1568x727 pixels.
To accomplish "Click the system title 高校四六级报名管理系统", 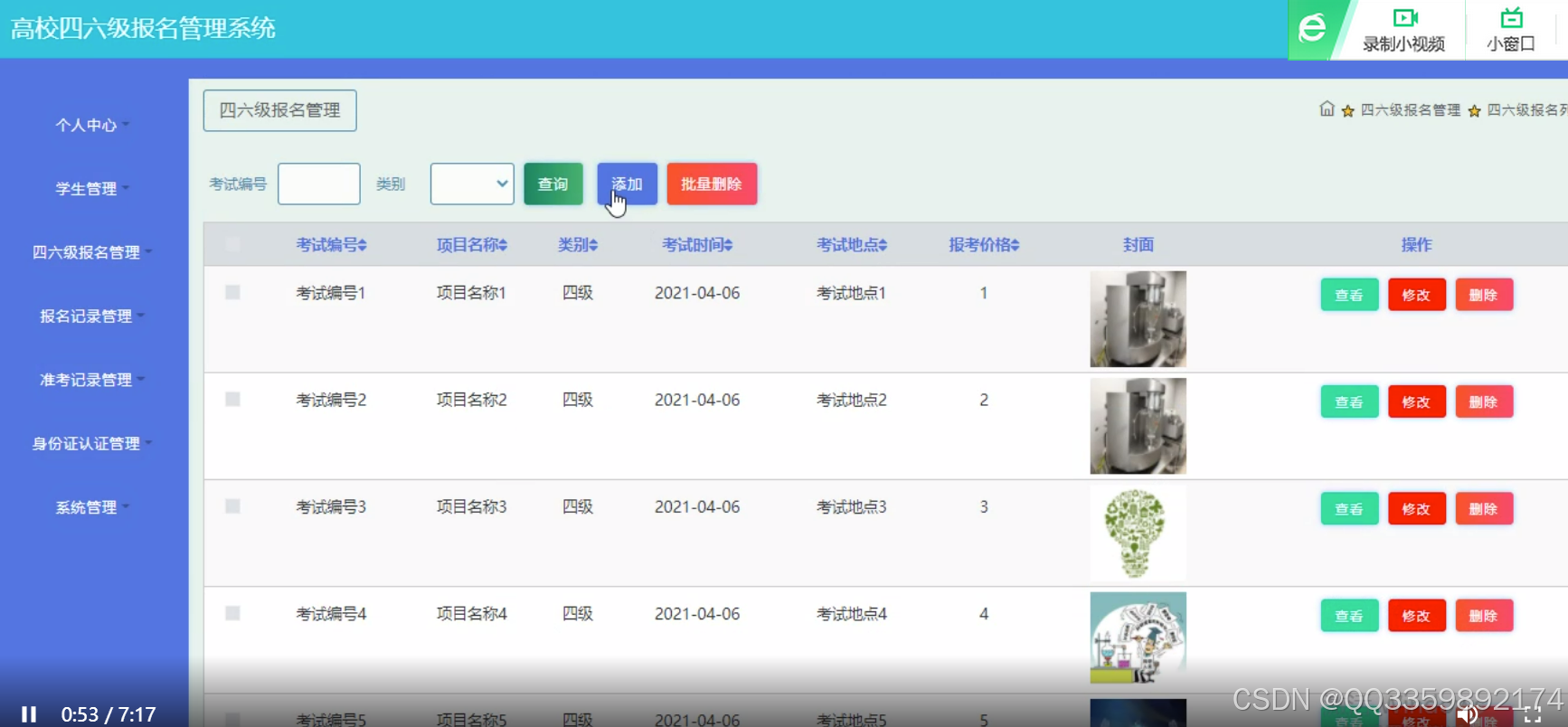I will [143, 28].
